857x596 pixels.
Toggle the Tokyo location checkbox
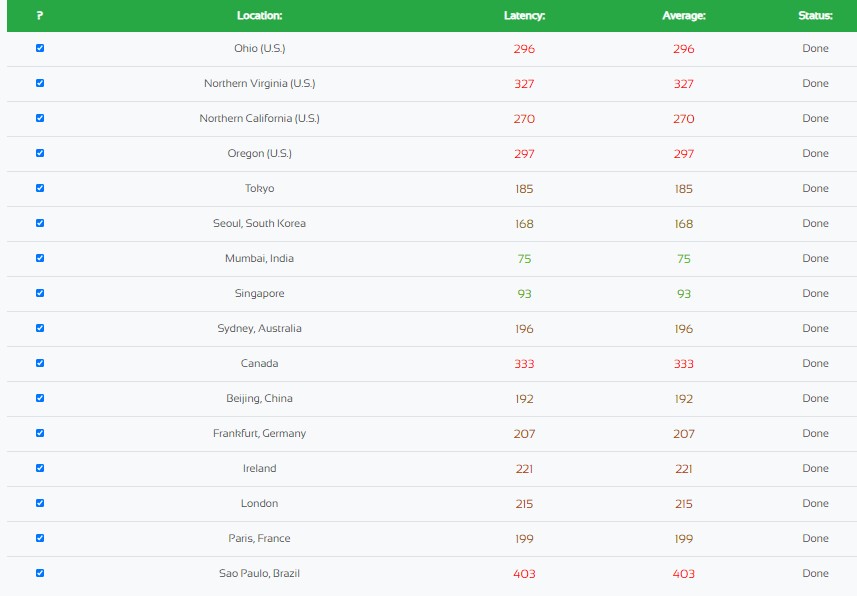pos(40,188)
